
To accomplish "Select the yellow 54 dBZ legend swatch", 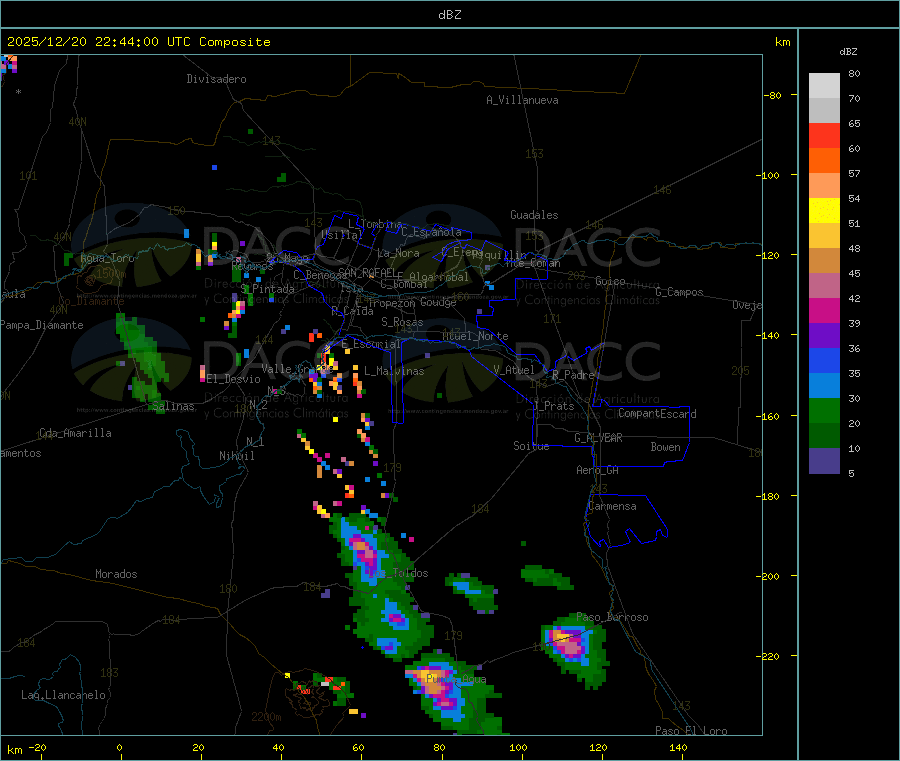I will 824,211.
